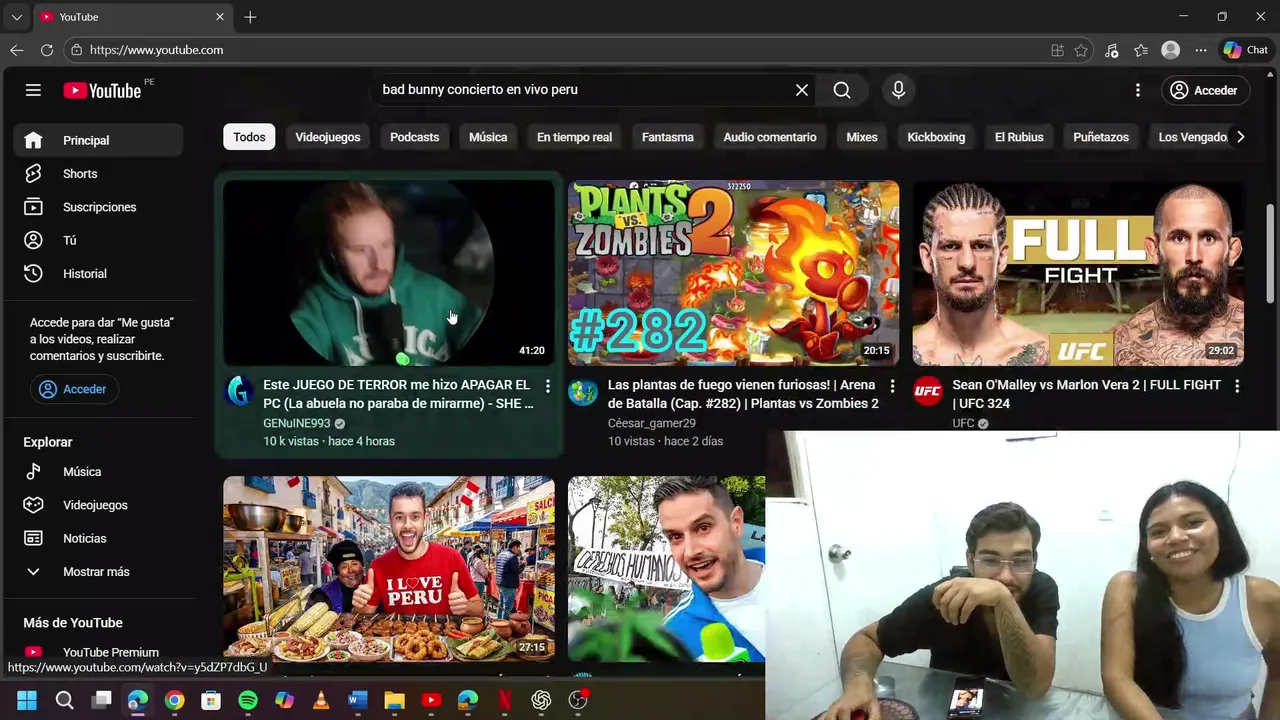Click the Acceder button in the header

click(1204, 90)
